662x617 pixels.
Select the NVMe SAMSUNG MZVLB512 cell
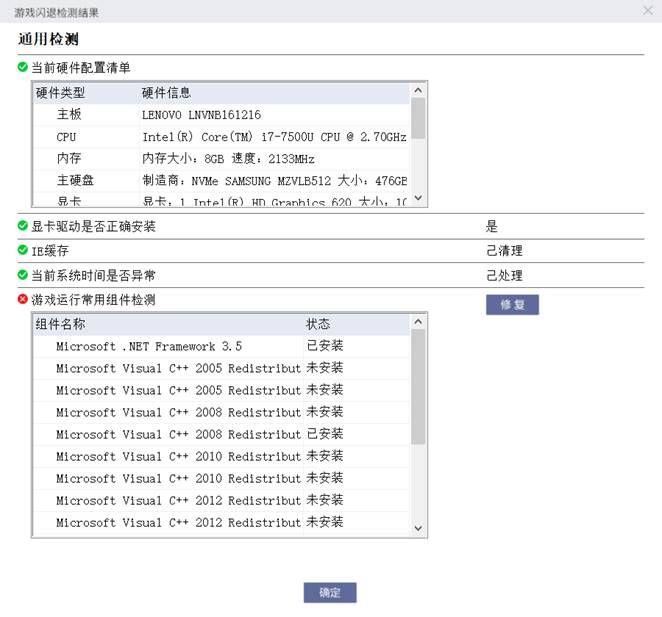click(274, 181)
